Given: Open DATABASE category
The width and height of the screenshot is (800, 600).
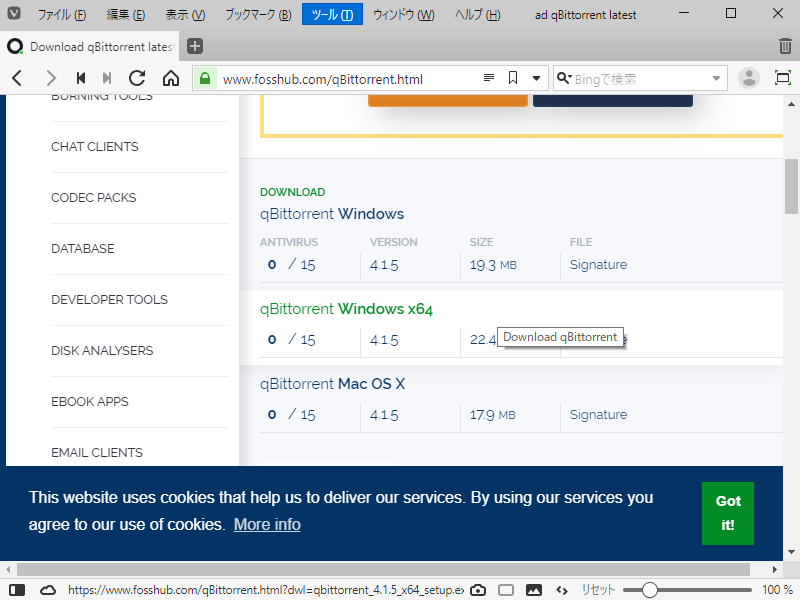Looking at the screenshot, I should coord(83,248).
